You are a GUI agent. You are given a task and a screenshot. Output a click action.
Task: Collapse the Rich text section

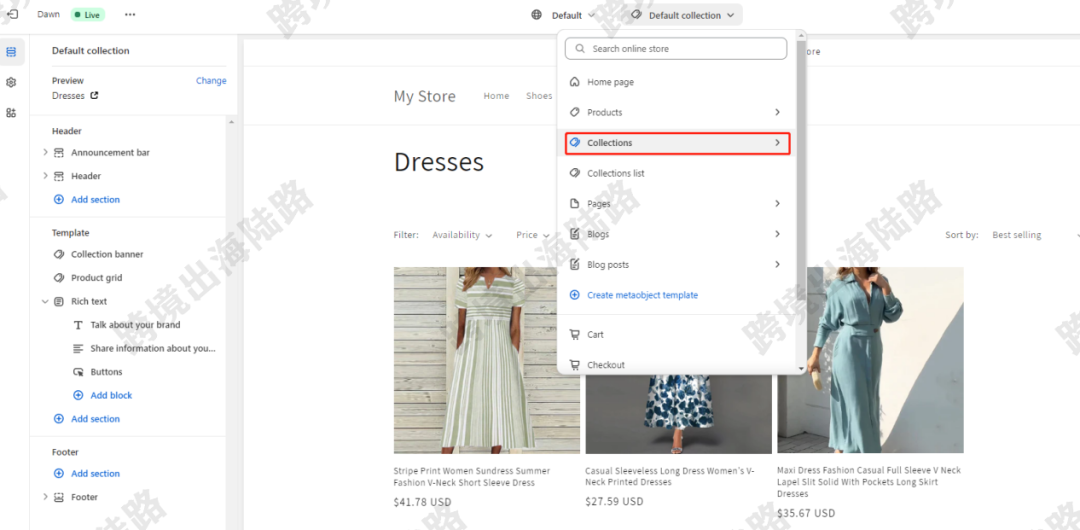point(45,302)
